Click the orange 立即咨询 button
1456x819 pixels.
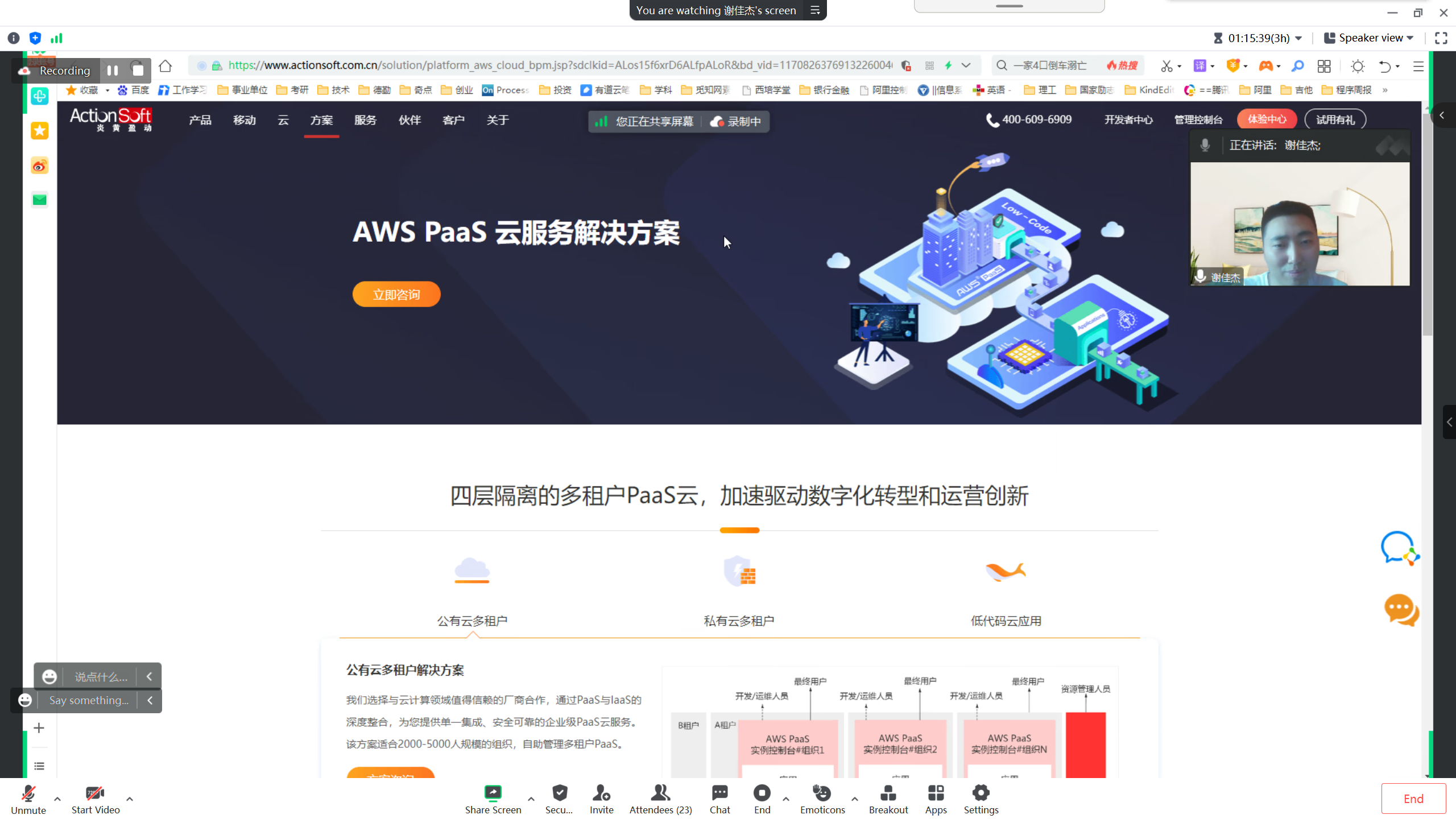point(396,295)
